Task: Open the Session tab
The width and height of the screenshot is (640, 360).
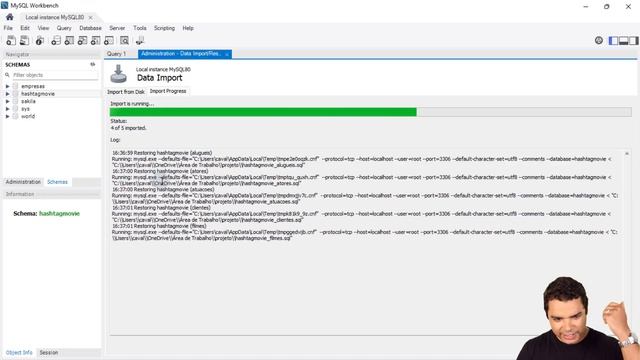Action: click(49, 352)
